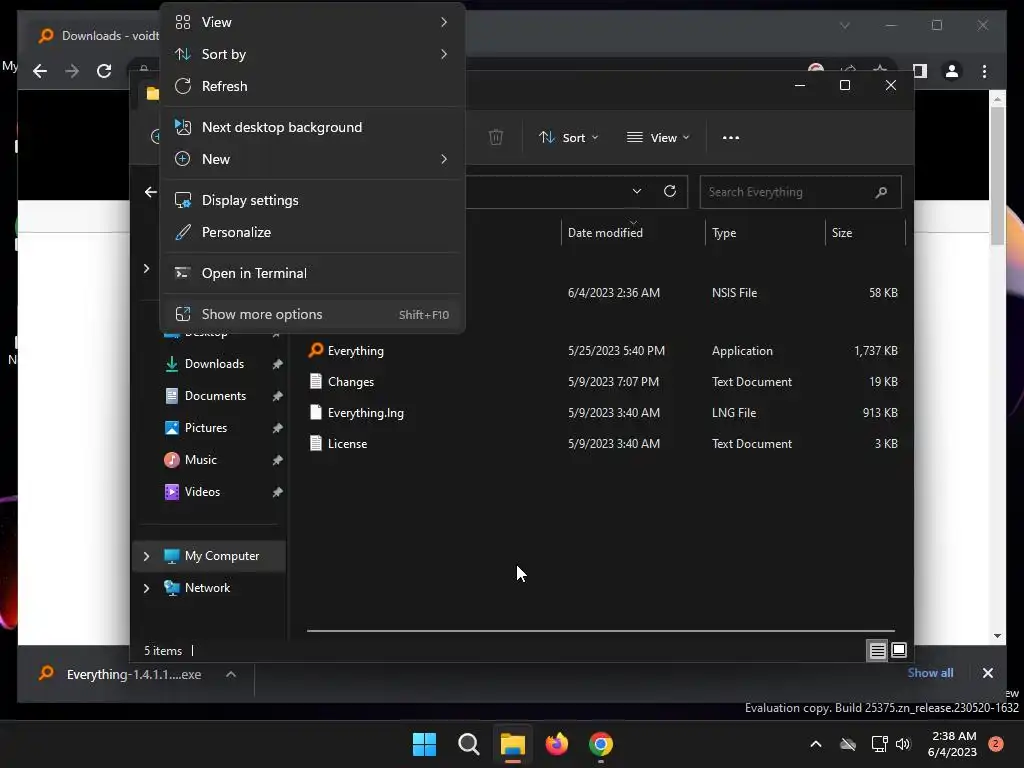This screenshot has width=1024, height=768.
Task: Choose Personalize in the context menu
Action: click(312, 232)
